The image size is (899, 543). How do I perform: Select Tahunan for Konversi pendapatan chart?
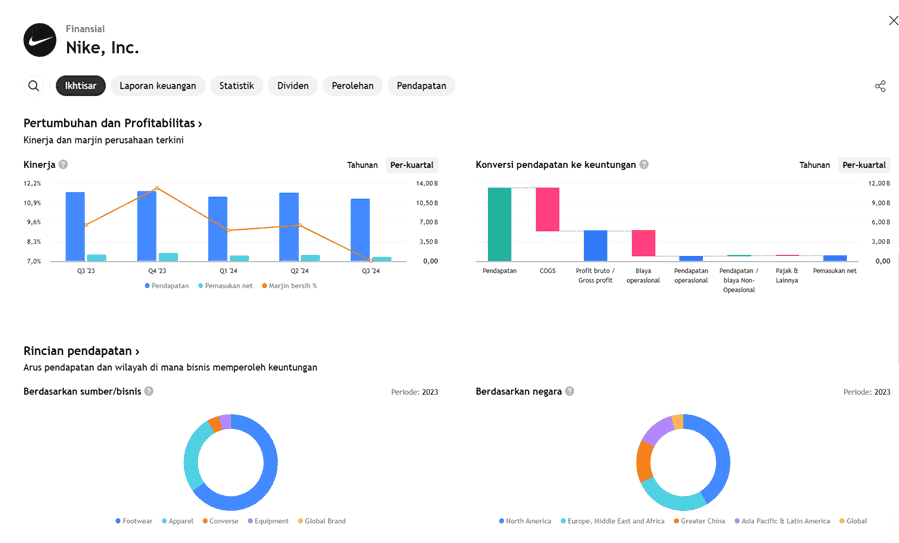[x=815, y=165]
